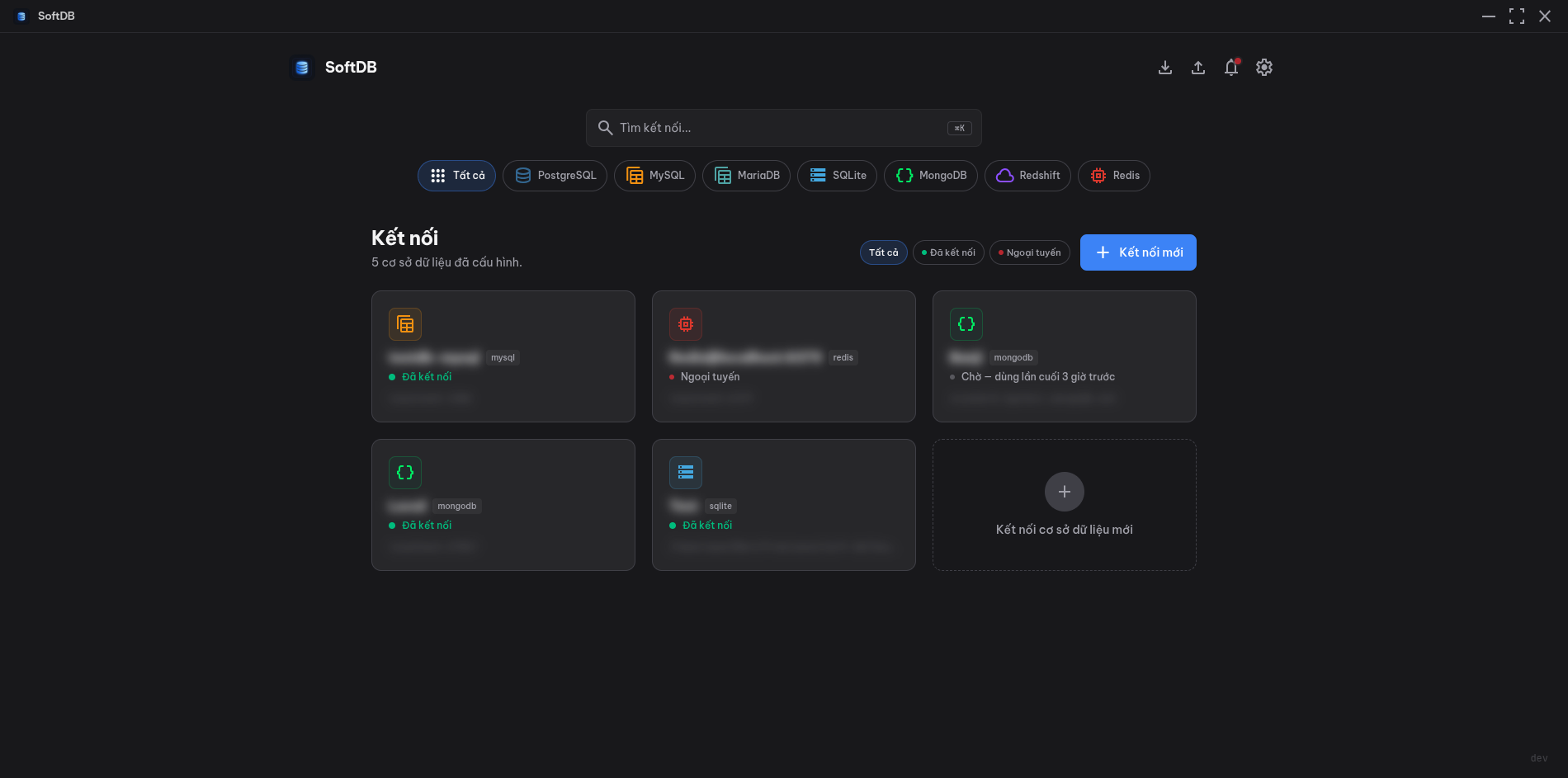1568x778 pixels.
Task: Open the SQLite connection card in the bottom row
Action: click(783, 504)
